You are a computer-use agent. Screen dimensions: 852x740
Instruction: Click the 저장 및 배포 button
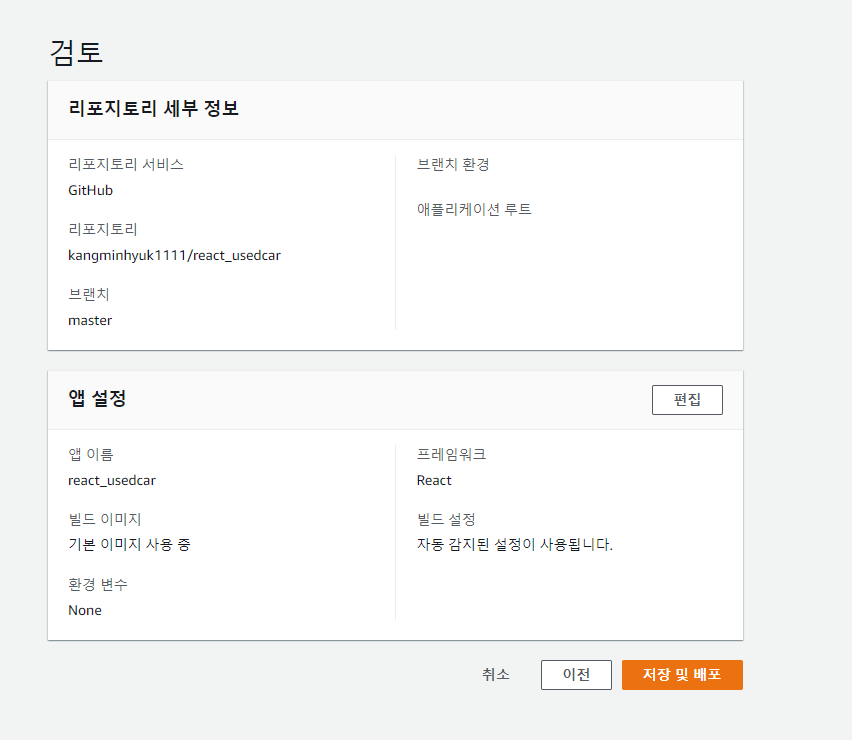[x=682, y=675]
